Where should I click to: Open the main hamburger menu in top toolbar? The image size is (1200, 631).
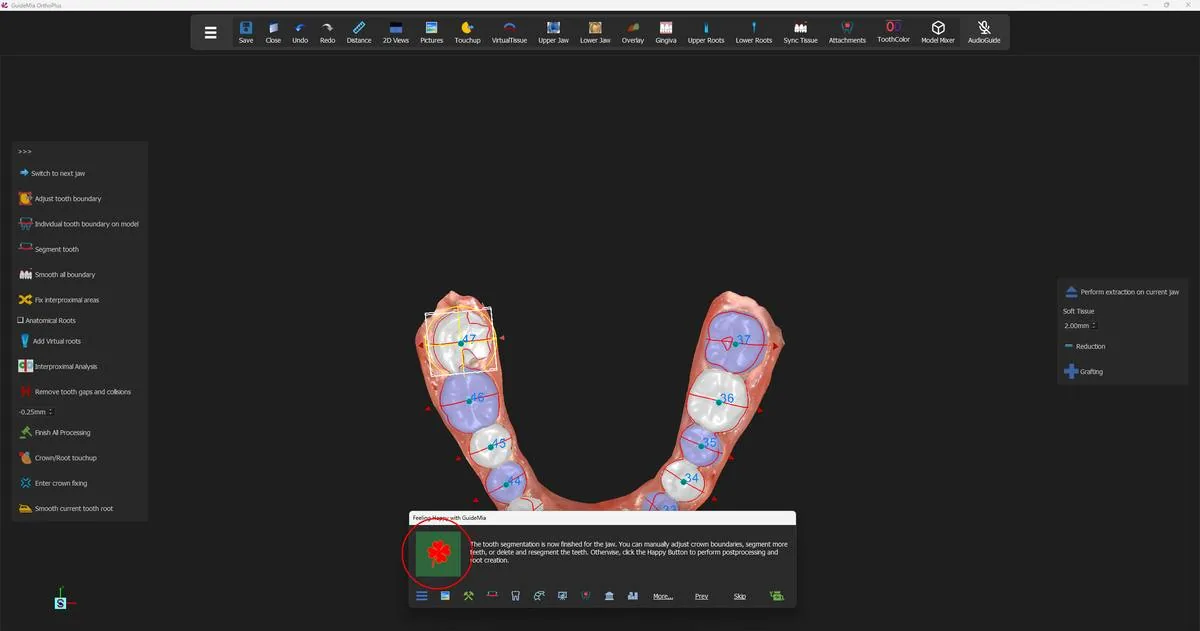[x=210, y=32]
